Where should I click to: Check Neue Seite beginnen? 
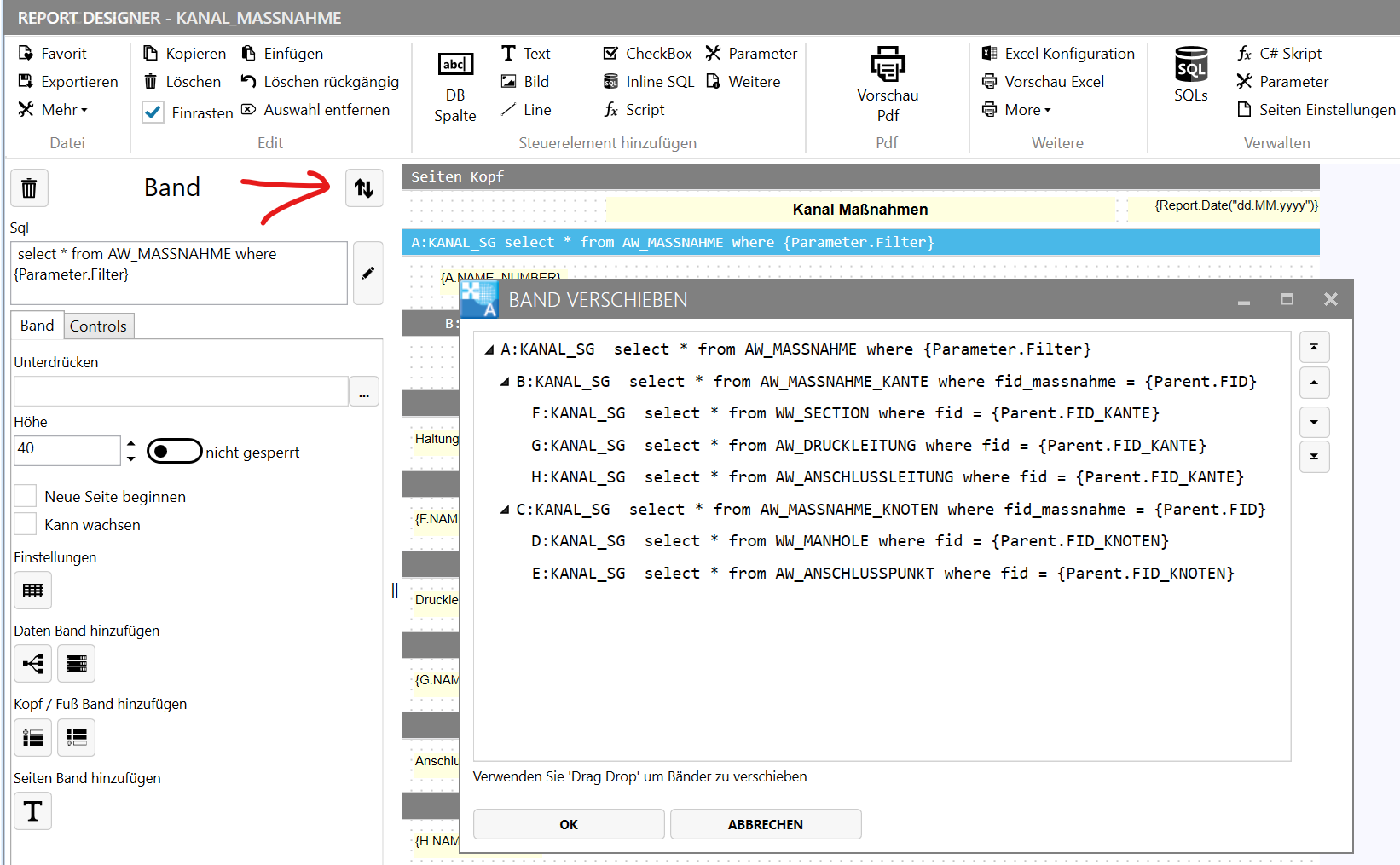(x=26, y=496)
